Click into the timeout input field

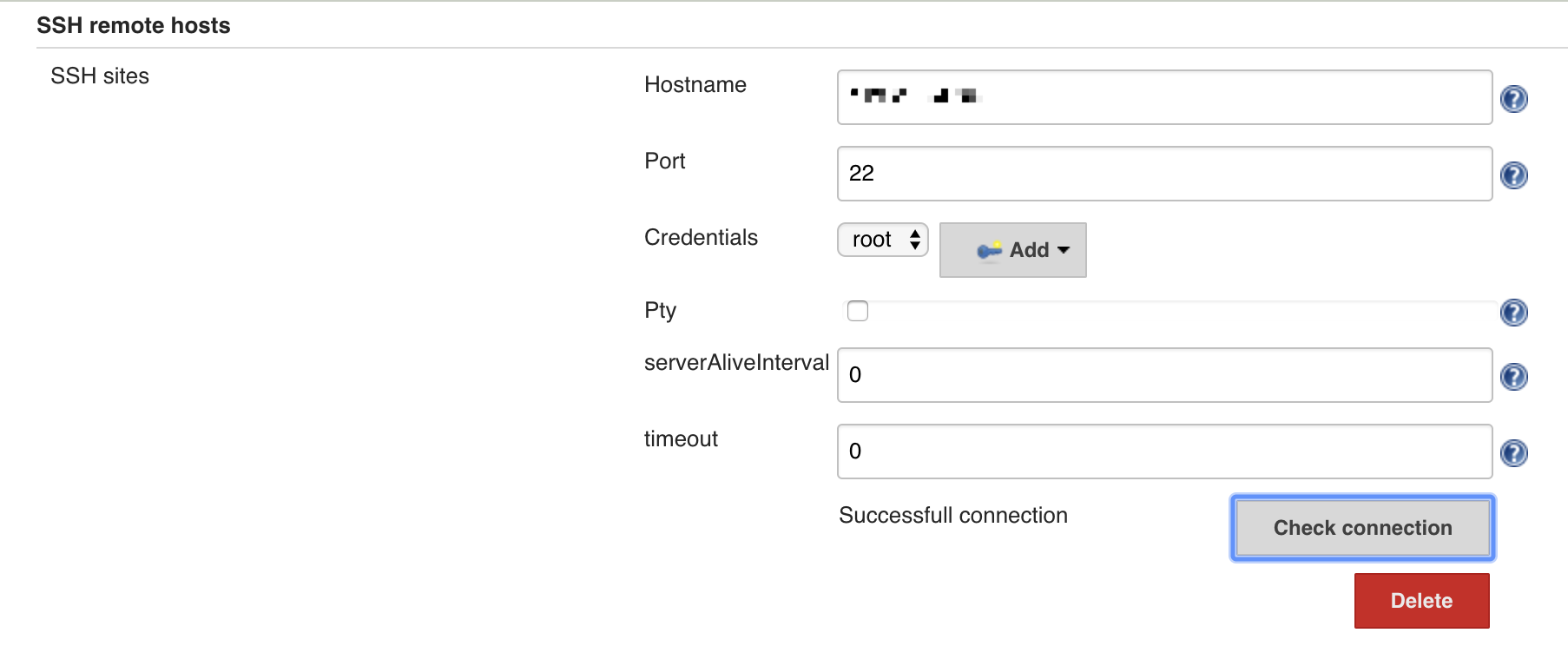coord(1163,452)
